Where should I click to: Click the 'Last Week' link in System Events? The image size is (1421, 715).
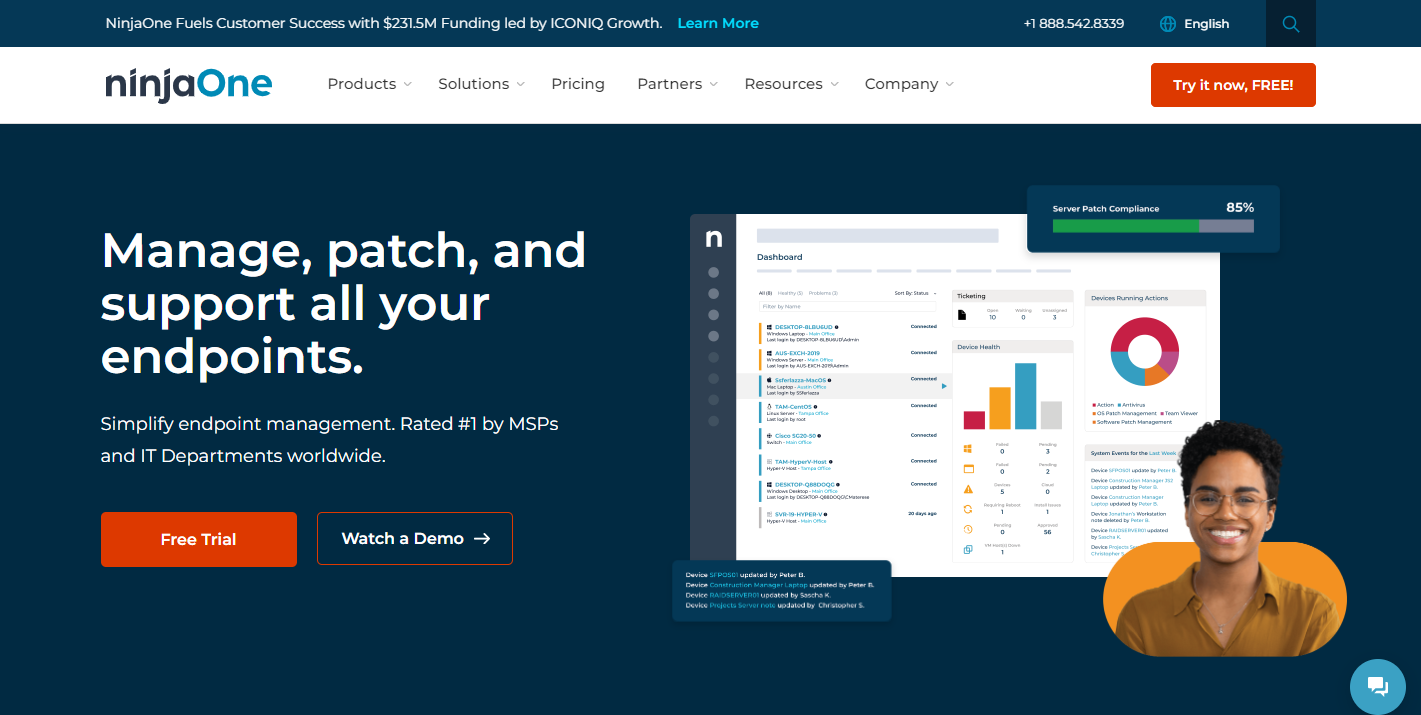pyautogui.click(x=1163, y=453)
